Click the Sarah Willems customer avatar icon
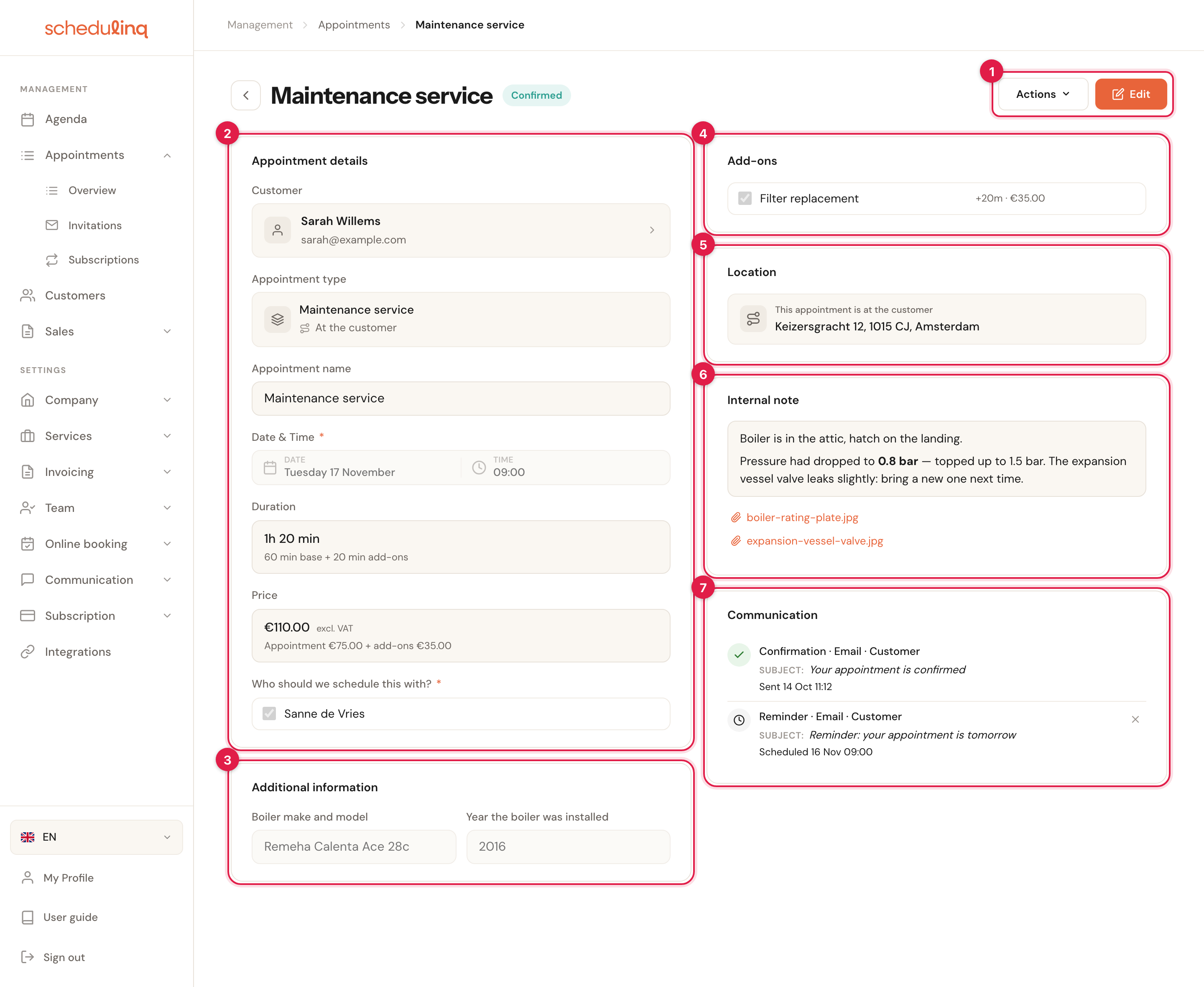Screen dimensions: 1204x987 (x=277, y=230)
